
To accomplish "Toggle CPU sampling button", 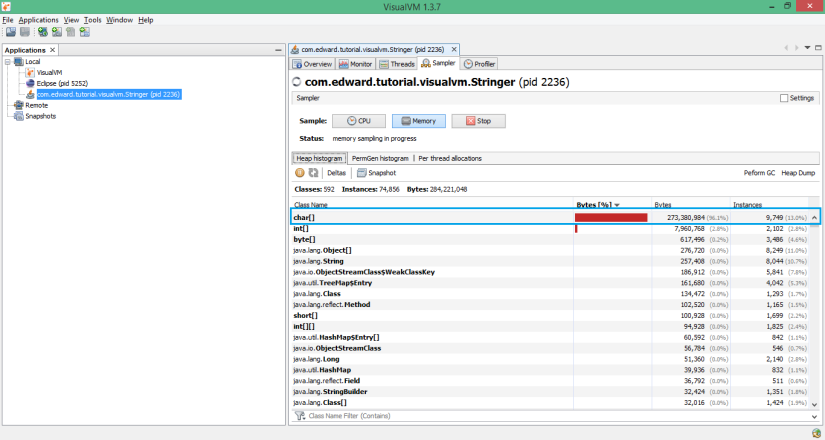I will point(358,120).
